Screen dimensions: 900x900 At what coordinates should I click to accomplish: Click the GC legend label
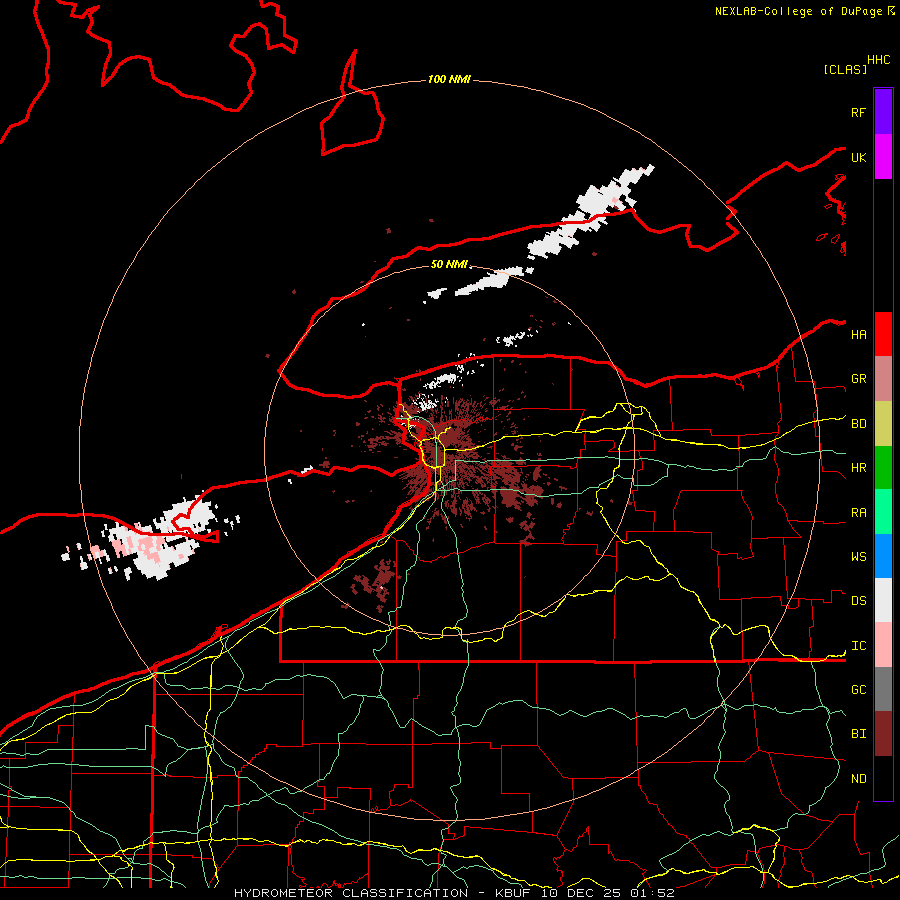[x=858, y=689]
